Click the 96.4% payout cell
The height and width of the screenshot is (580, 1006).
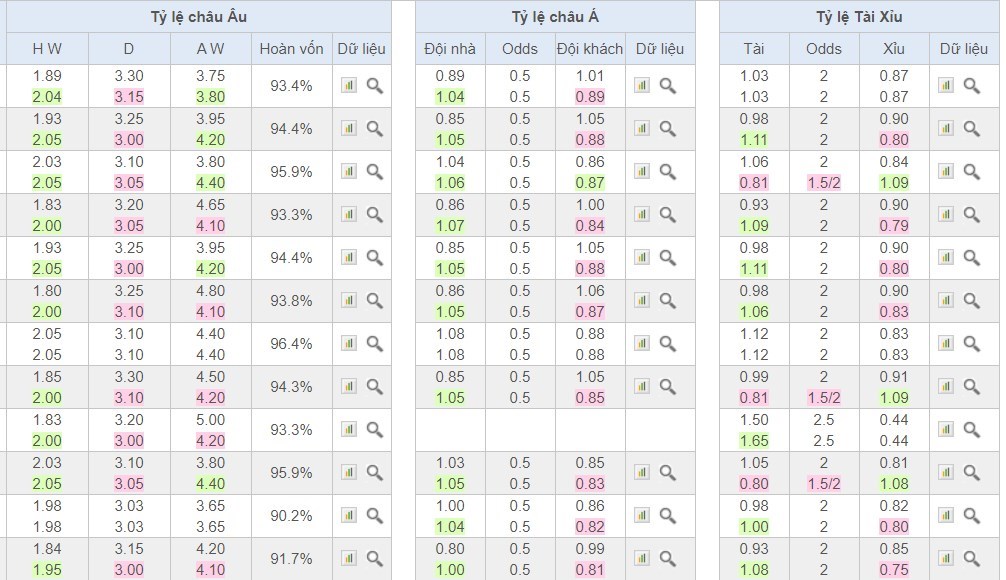(291, 344)
